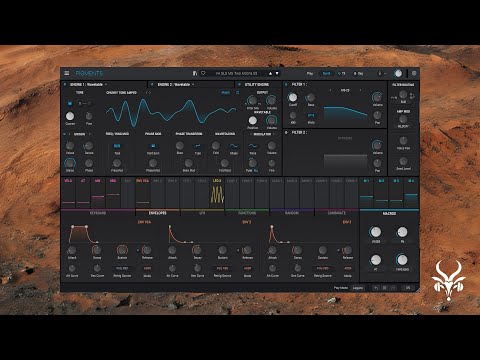Select previous Filter 1 type arrow
The width and height of the screenshot is (480, 360).
(330, 90)
